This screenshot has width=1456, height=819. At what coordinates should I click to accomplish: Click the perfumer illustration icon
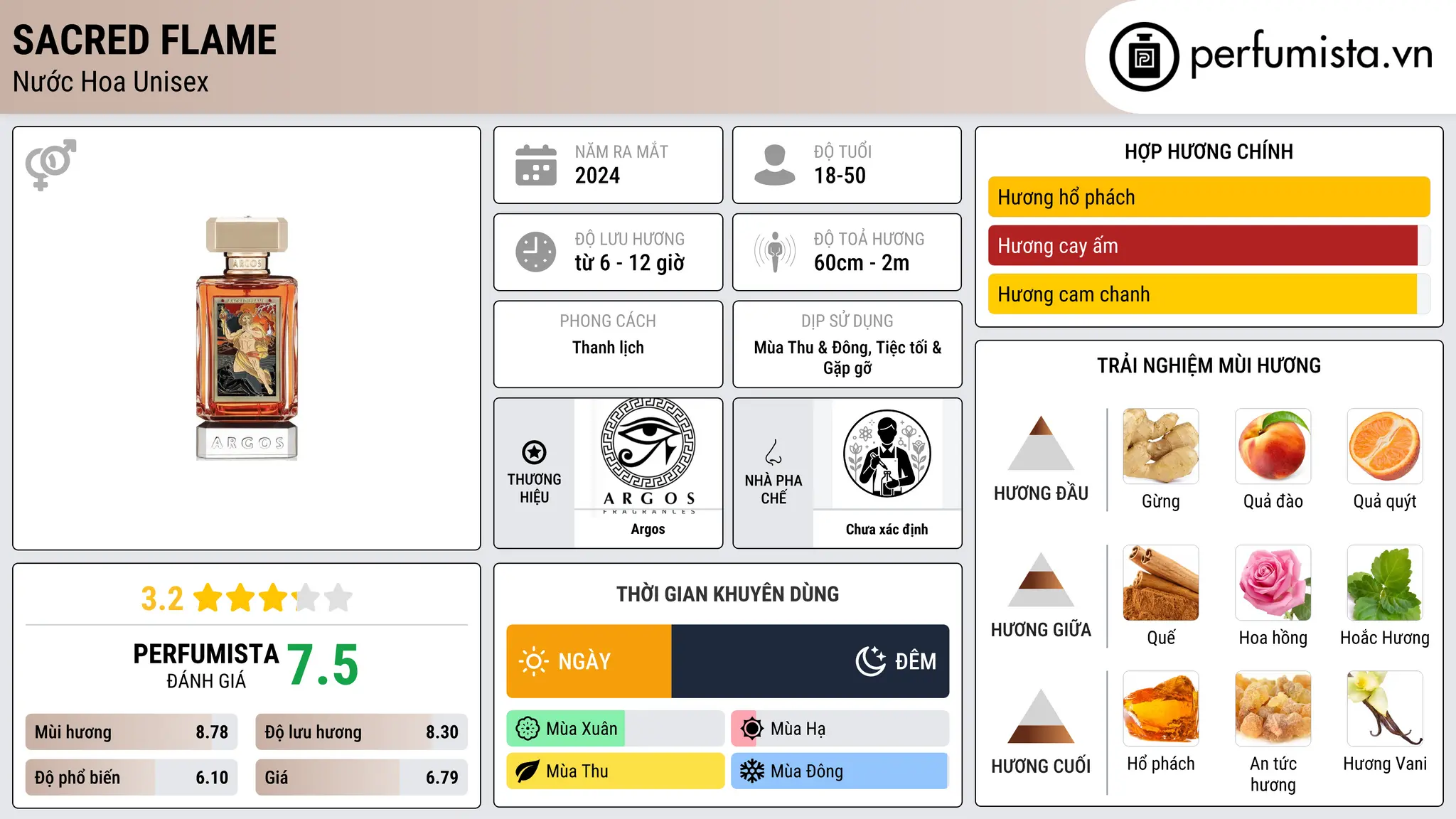(x=887, y=454)
